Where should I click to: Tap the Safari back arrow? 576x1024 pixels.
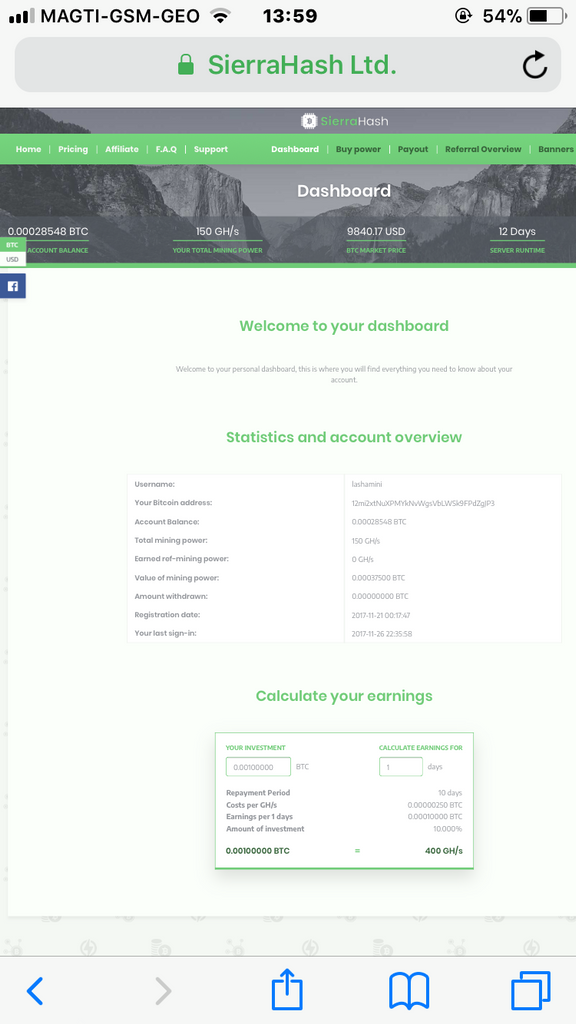[x=35, y=991]
